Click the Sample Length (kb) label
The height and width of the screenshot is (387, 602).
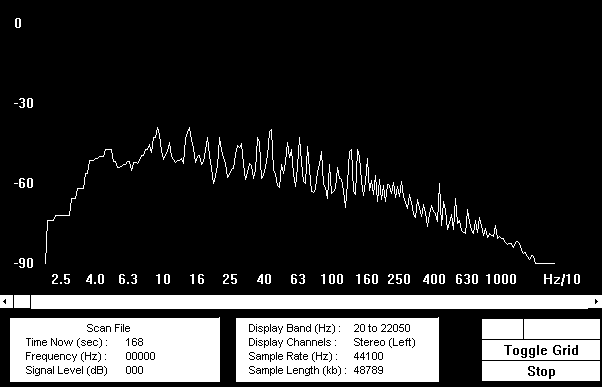(298, 370)
